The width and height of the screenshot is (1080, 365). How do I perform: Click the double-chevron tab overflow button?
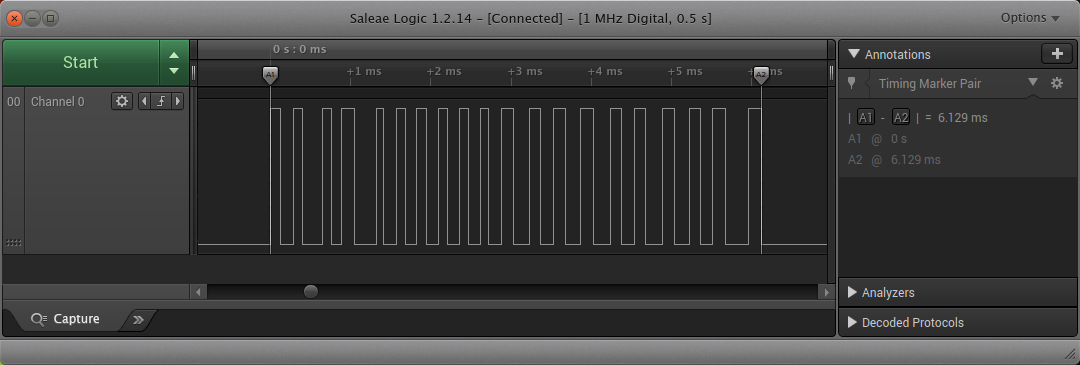click(x=138, y=320)
